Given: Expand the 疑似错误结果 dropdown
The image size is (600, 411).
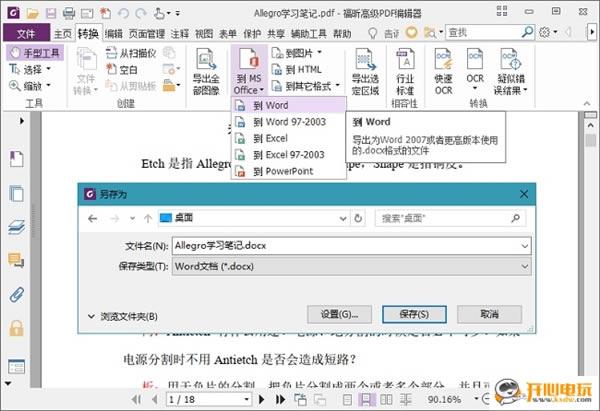Looking at the screenshot, I should pos(525,90).
